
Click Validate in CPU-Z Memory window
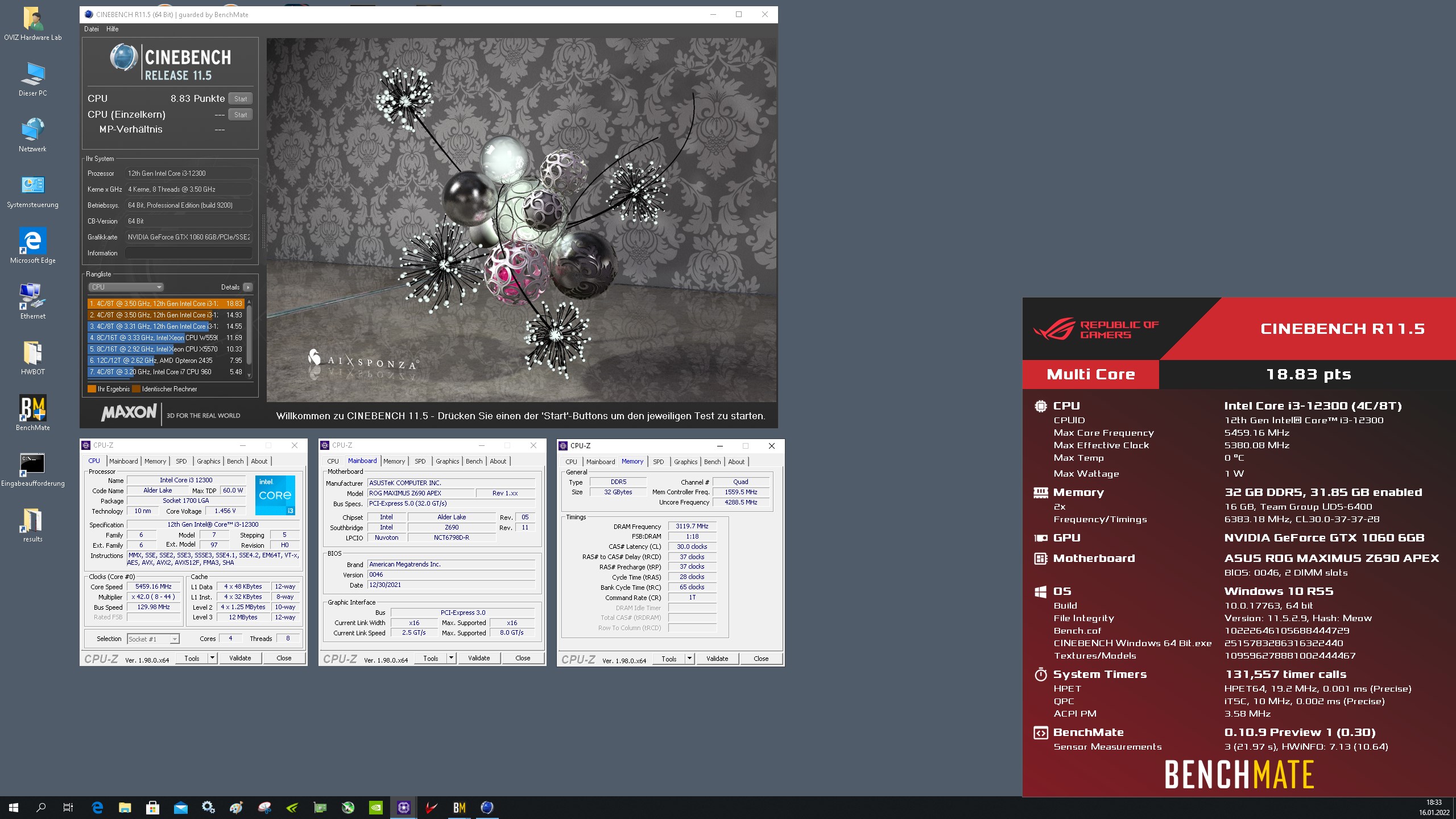(717, 659)
